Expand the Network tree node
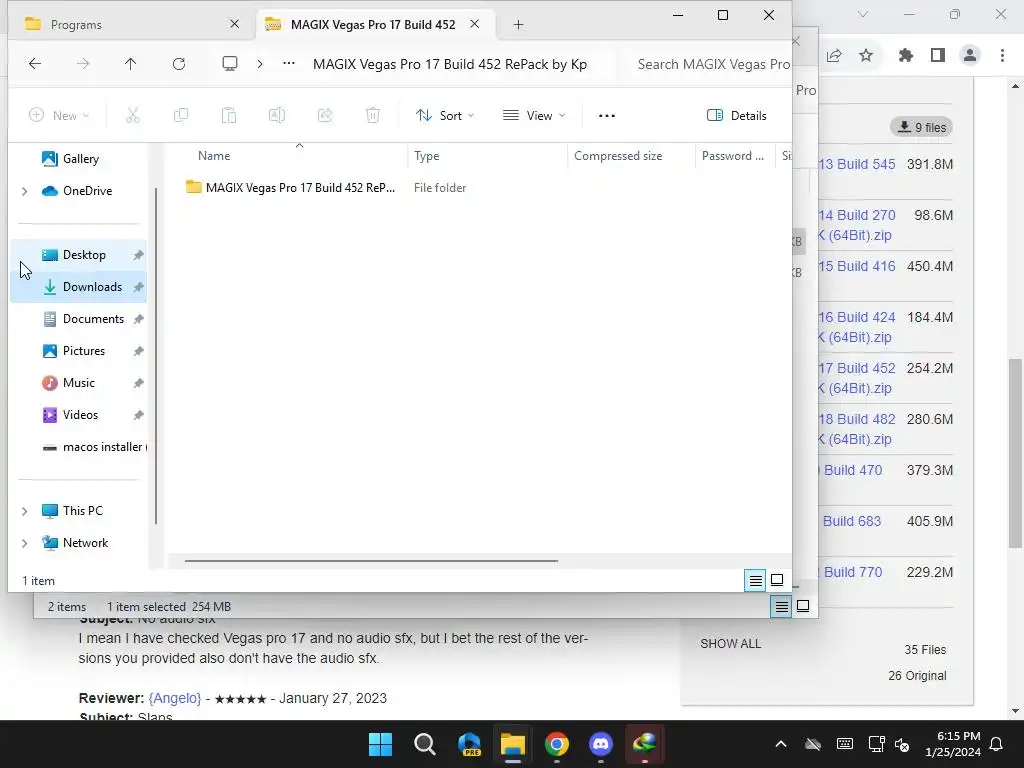 pyautogui.click(x=25, y=543)
